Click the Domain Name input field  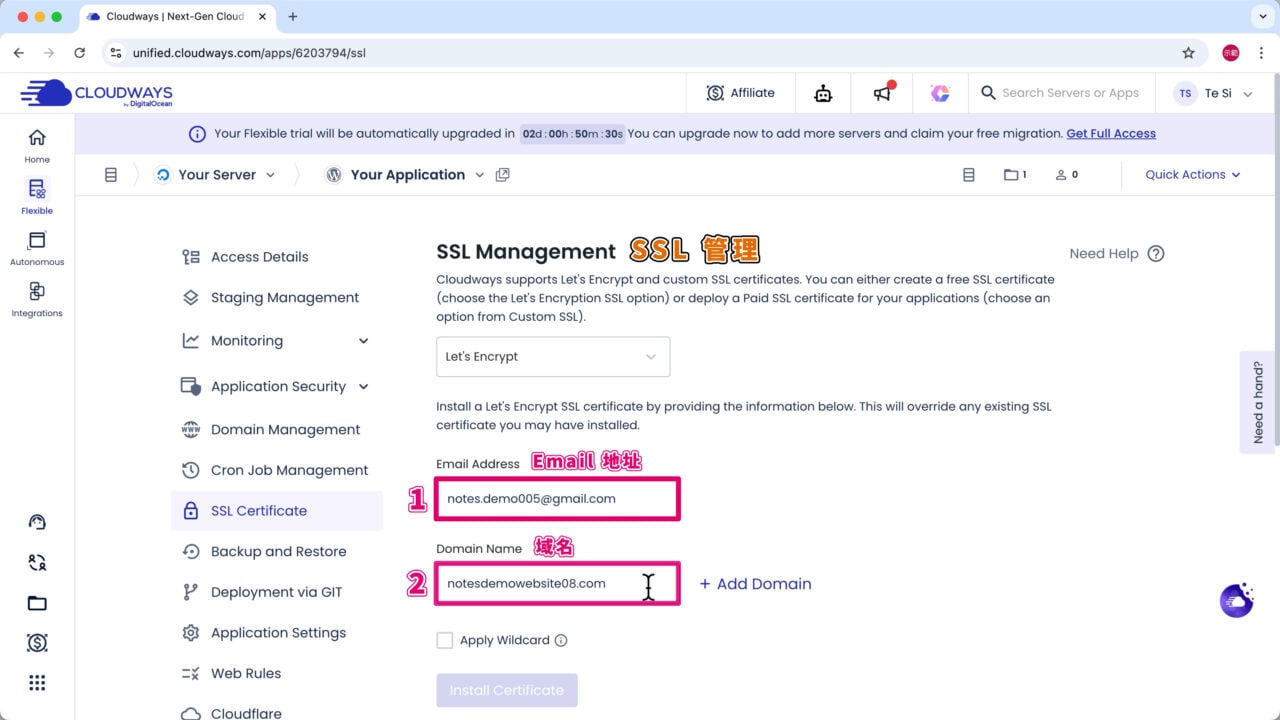coord(557,583)
